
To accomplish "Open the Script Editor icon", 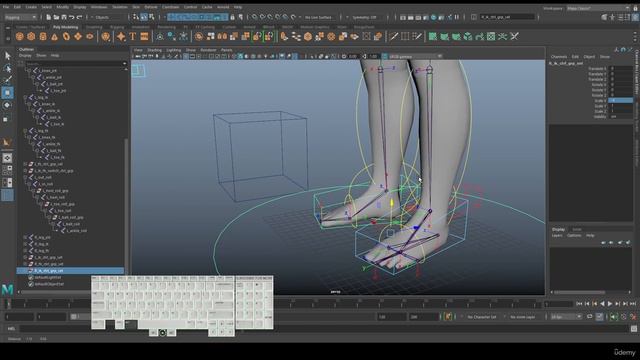I will pos(633,329).
